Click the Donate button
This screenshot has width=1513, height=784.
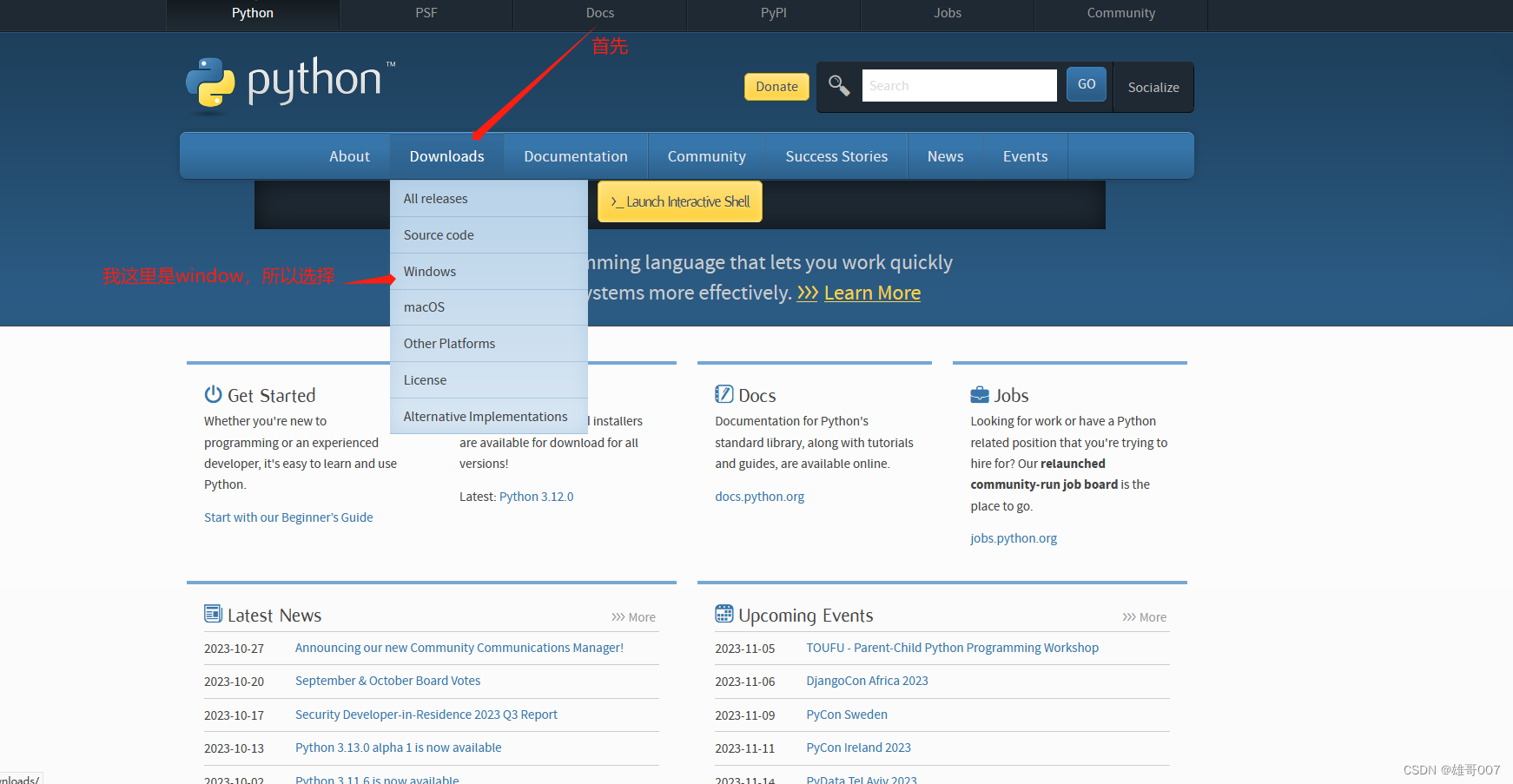point(776,87)
